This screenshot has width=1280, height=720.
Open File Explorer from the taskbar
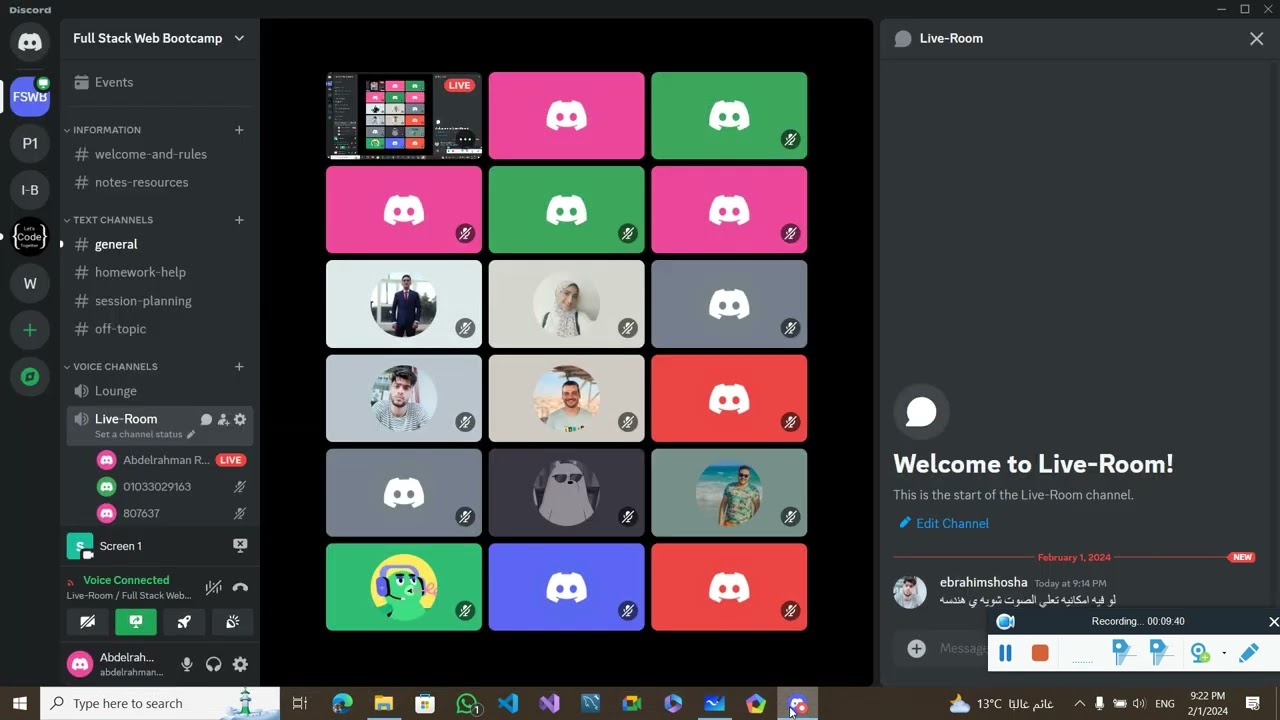383,704
